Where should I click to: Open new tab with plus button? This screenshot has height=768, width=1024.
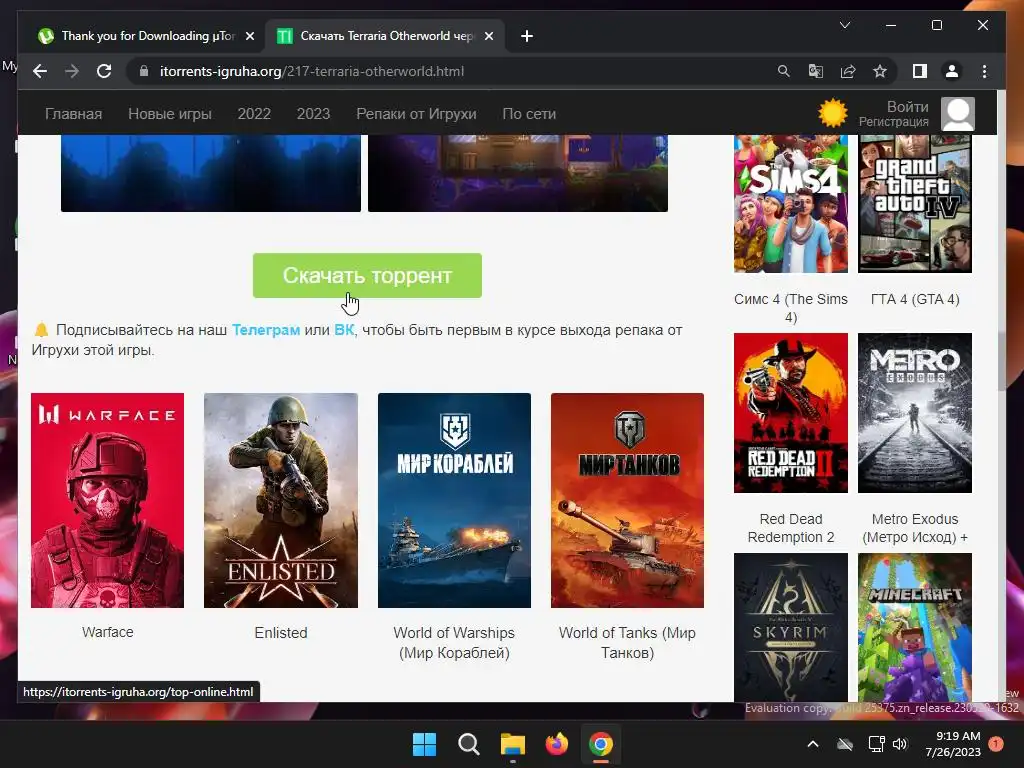(x=527, y=36)
